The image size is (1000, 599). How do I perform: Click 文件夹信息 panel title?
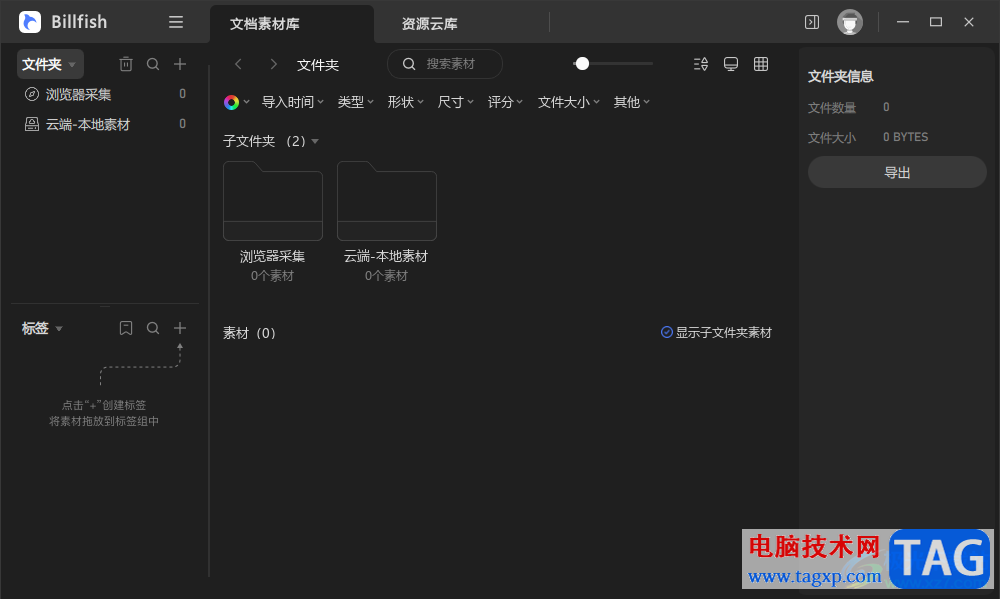click(x=841, y=77)
